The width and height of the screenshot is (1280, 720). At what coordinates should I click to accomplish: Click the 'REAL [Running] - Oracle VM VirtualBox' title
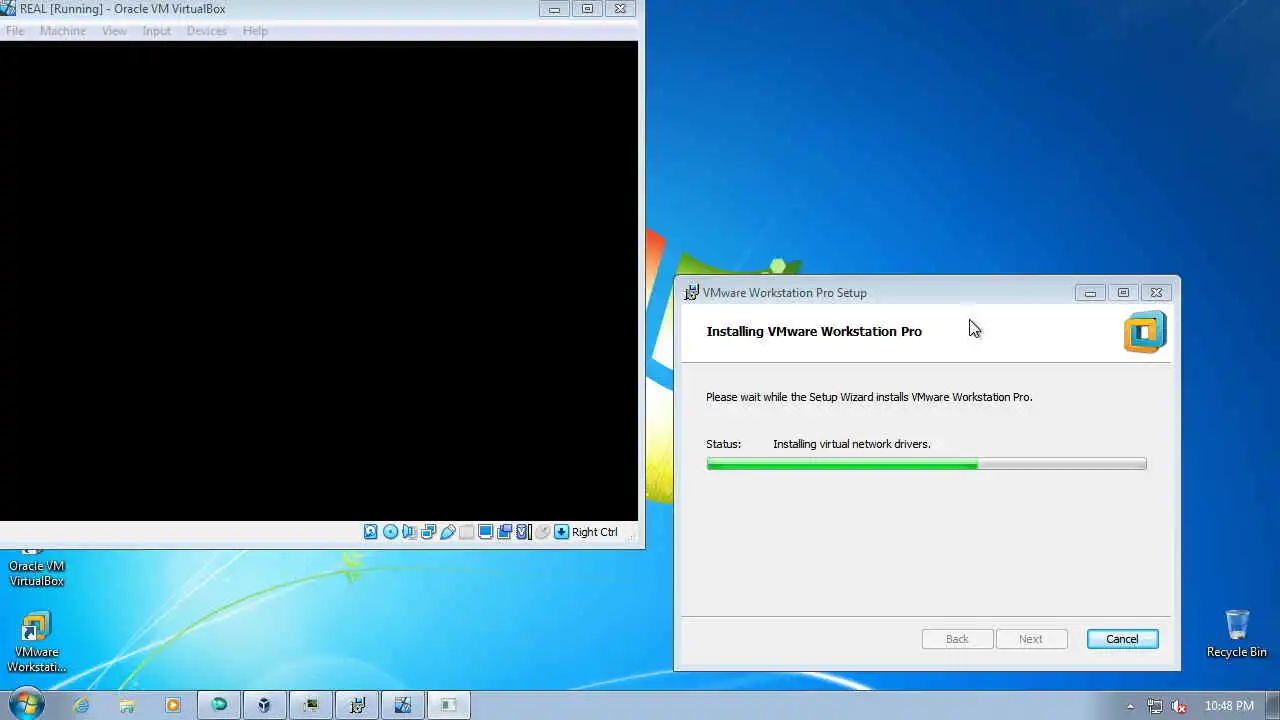point(123,9)
